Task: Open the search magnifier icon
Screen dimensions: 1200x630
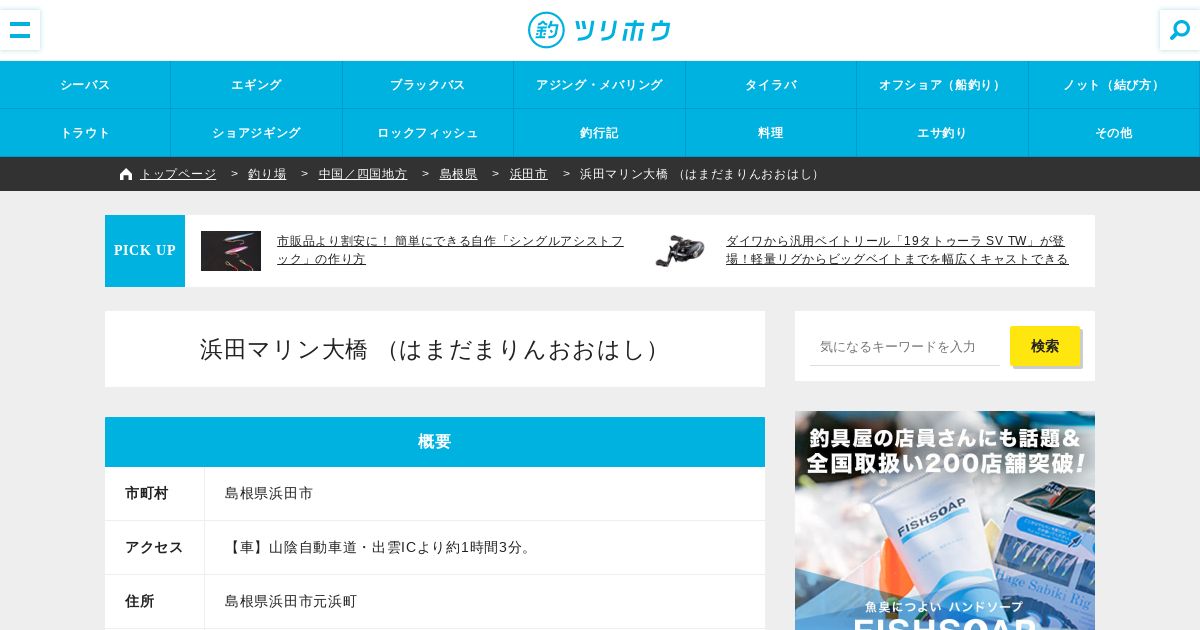Action: click(1180, 30)
